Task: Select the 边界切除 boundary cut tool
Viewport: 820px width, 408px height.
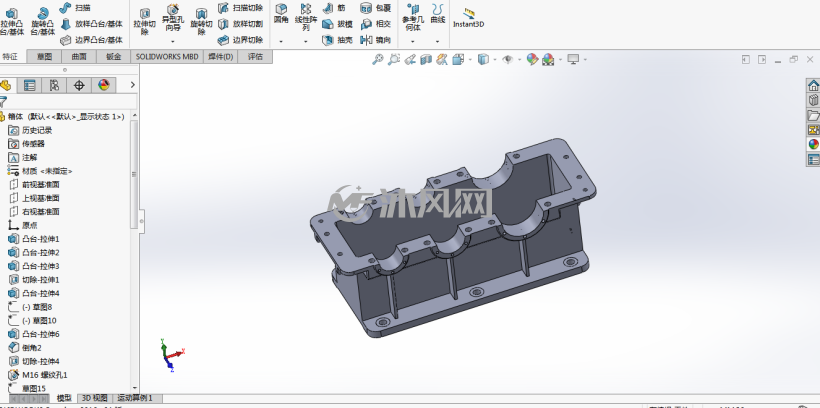Action: (x=241, y=40)
